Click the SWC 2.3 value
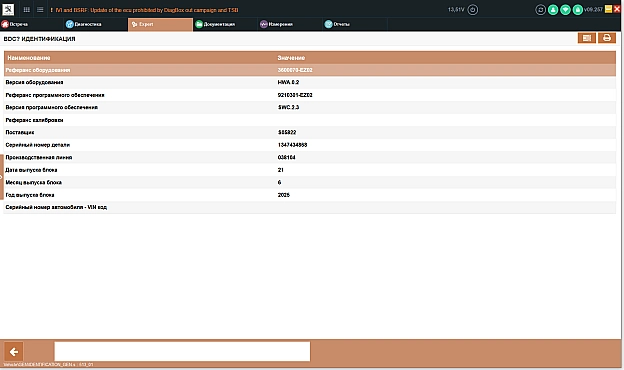624x370 pixels. click(289, 107)
